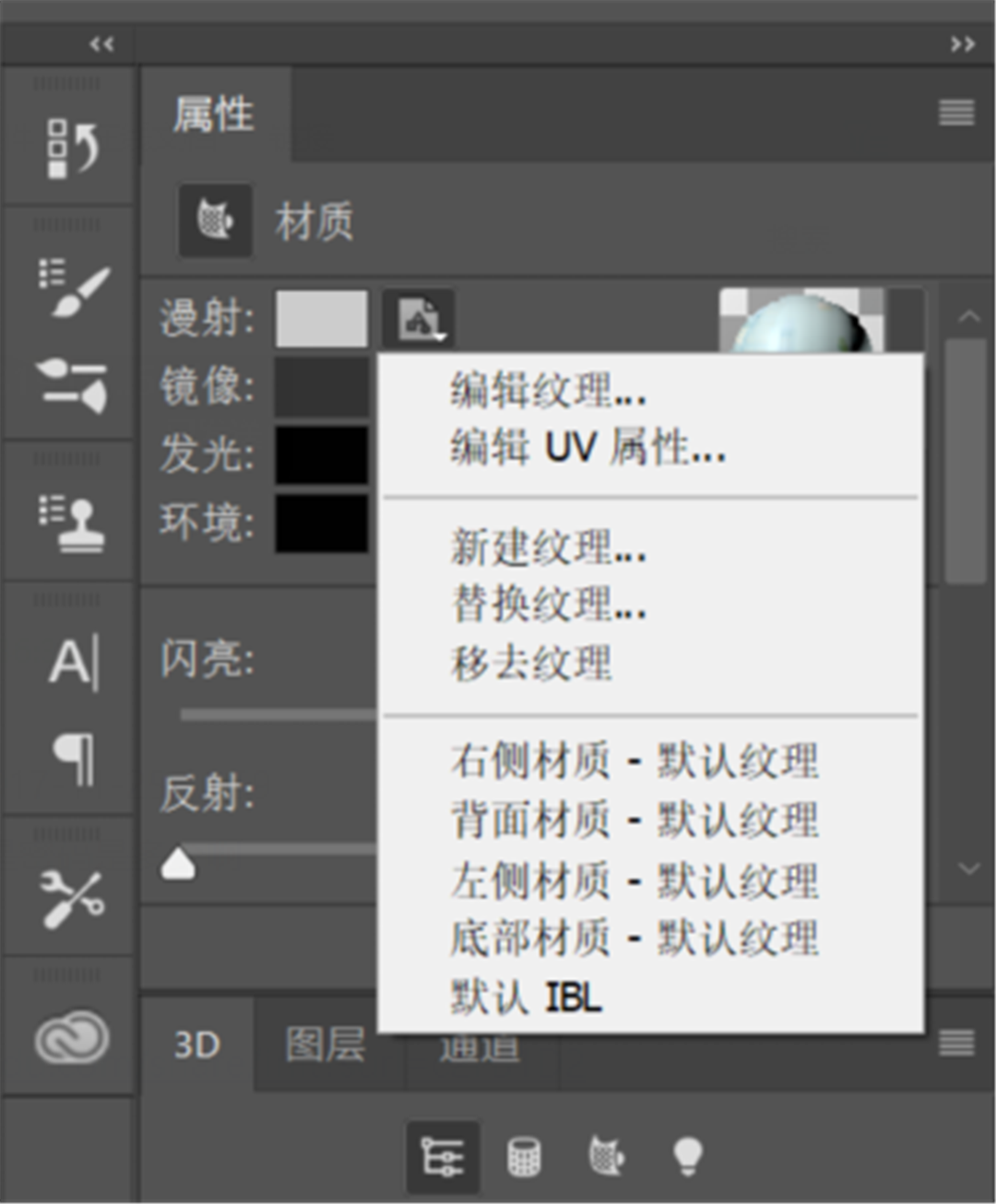Open the Paragraph panel icon
Image resolution: width=996 pixels, height=1204 pixels.
click(75, 759)
